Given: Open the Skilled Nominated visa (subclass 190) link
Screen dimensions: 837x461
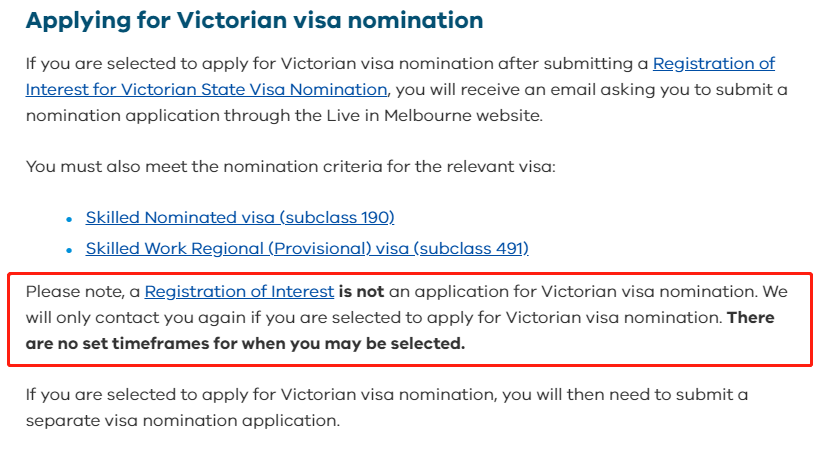Looking at the screenshot, I should coord(240,218).
